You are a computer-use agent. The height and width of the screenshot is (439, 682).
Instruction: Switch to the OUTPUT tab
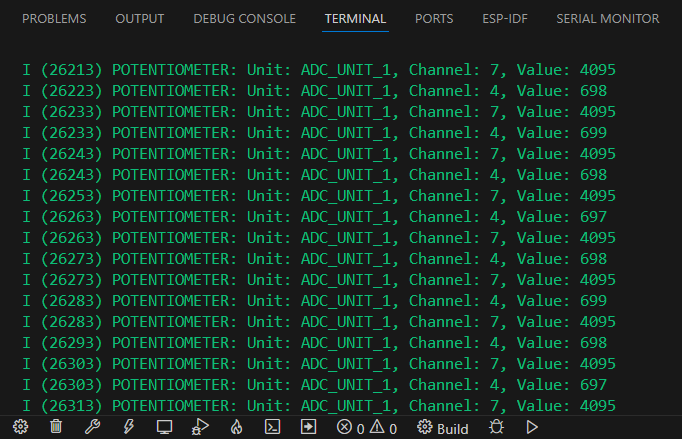(x=140, y=18)
